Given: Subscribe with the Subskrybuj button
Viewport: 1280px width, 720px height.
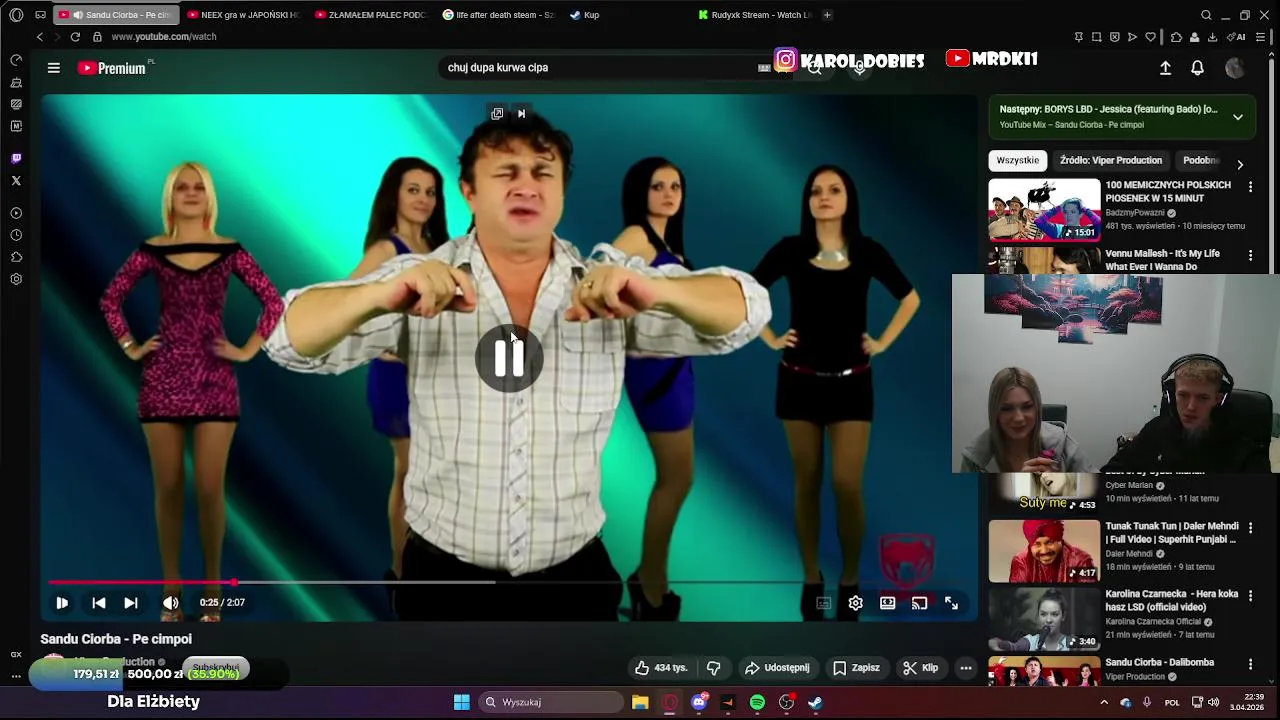Looking at the screenshot, I should click(x=216, y=667).
